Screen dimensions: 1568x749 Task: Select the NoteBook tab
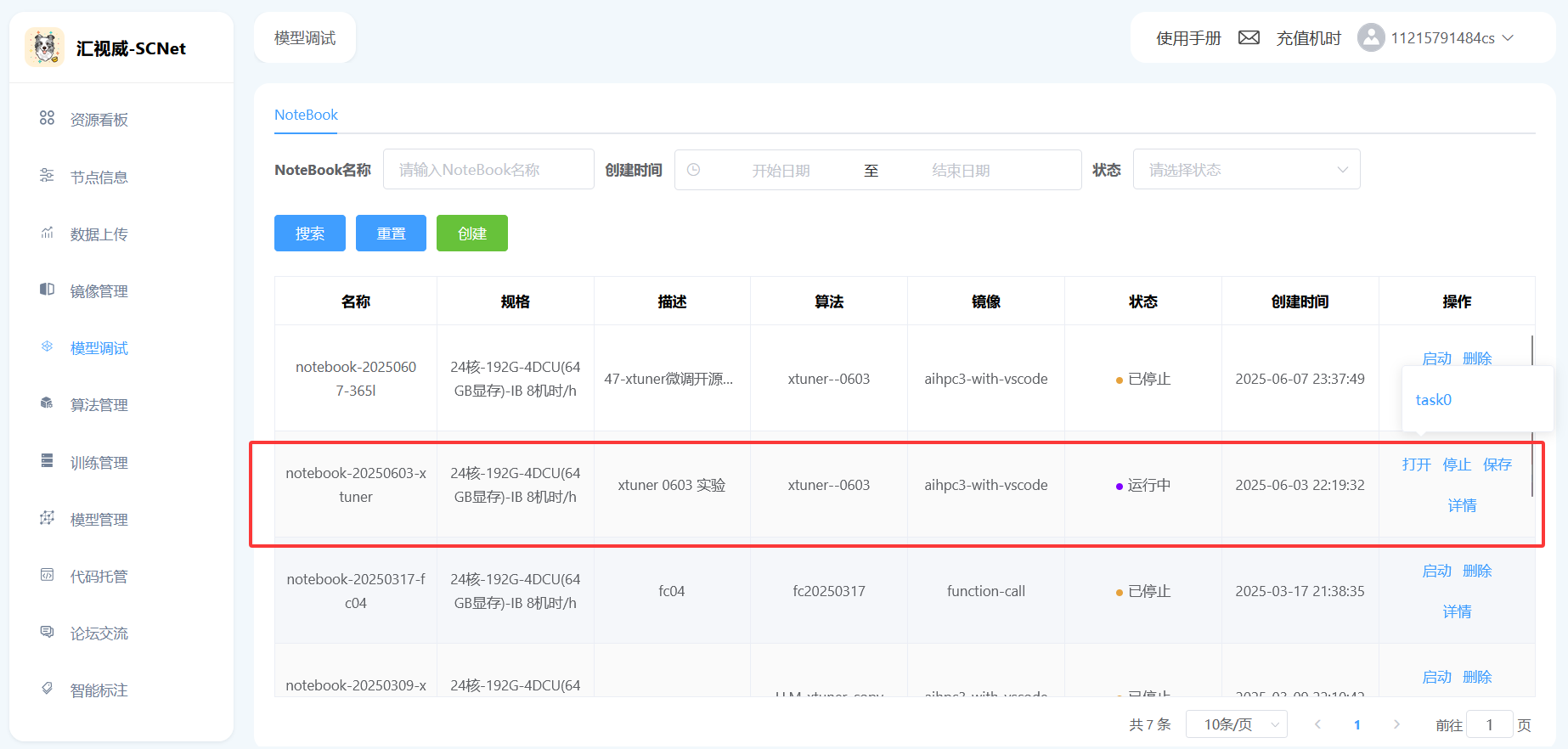[306, 115]
